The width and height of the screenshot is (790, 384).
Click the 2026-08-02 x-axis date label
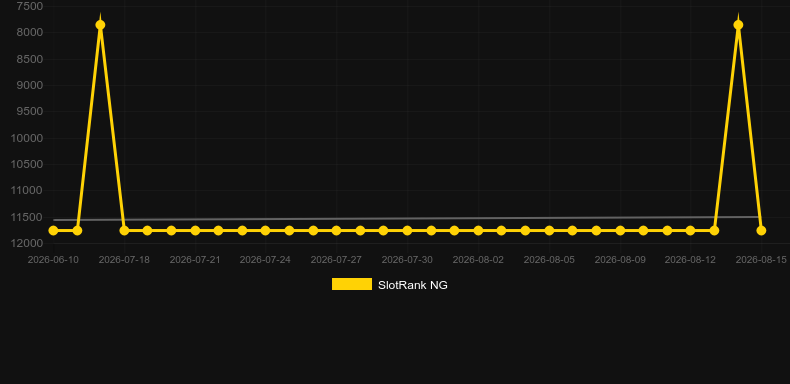click(x=478, y=260)
